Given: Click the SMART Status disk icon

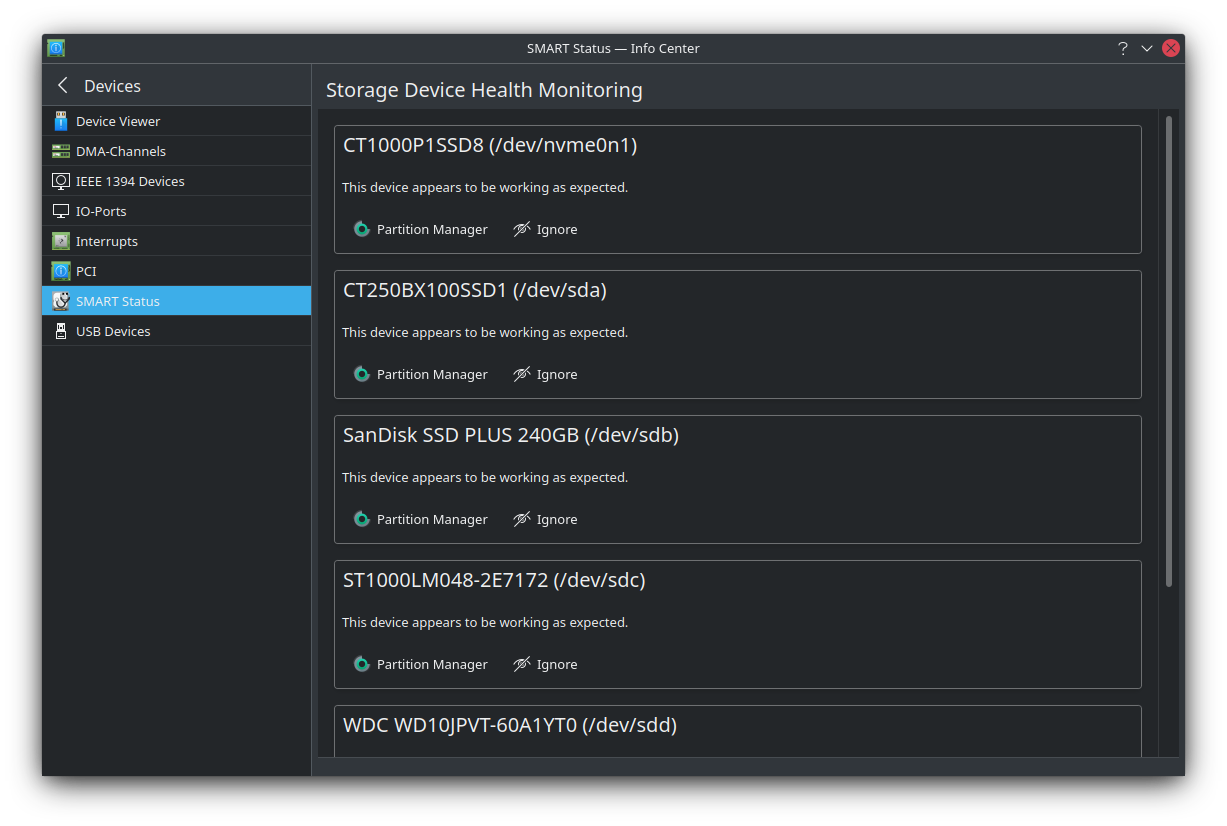Looking at the screenshot, I should [x=61, y=301].
